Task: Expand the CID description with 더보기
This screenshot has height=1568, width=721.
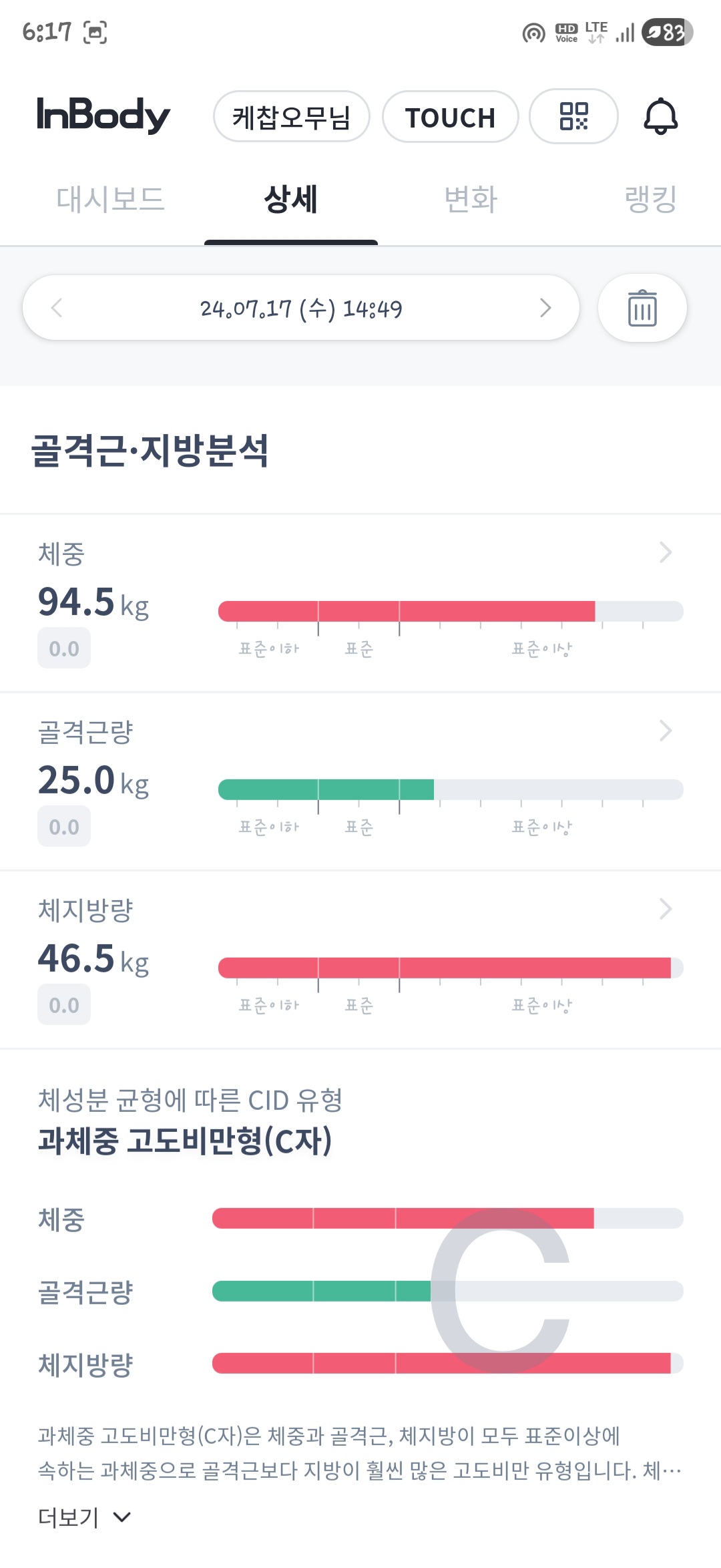Action: [x=84, y=1517]
